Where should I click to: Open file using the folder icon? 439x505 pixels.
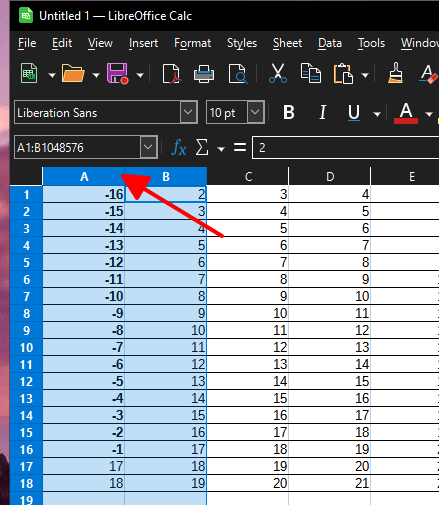73,74
